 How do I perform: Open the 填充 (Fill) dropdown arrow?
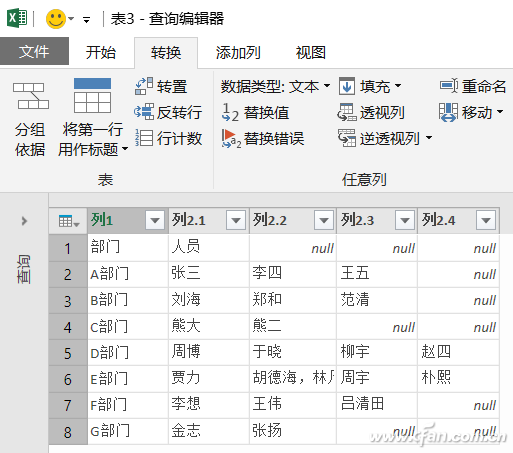398,86
